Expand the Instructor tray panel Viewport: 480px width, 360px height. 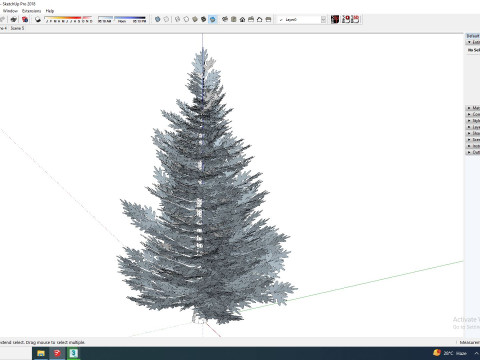[473, 146]
